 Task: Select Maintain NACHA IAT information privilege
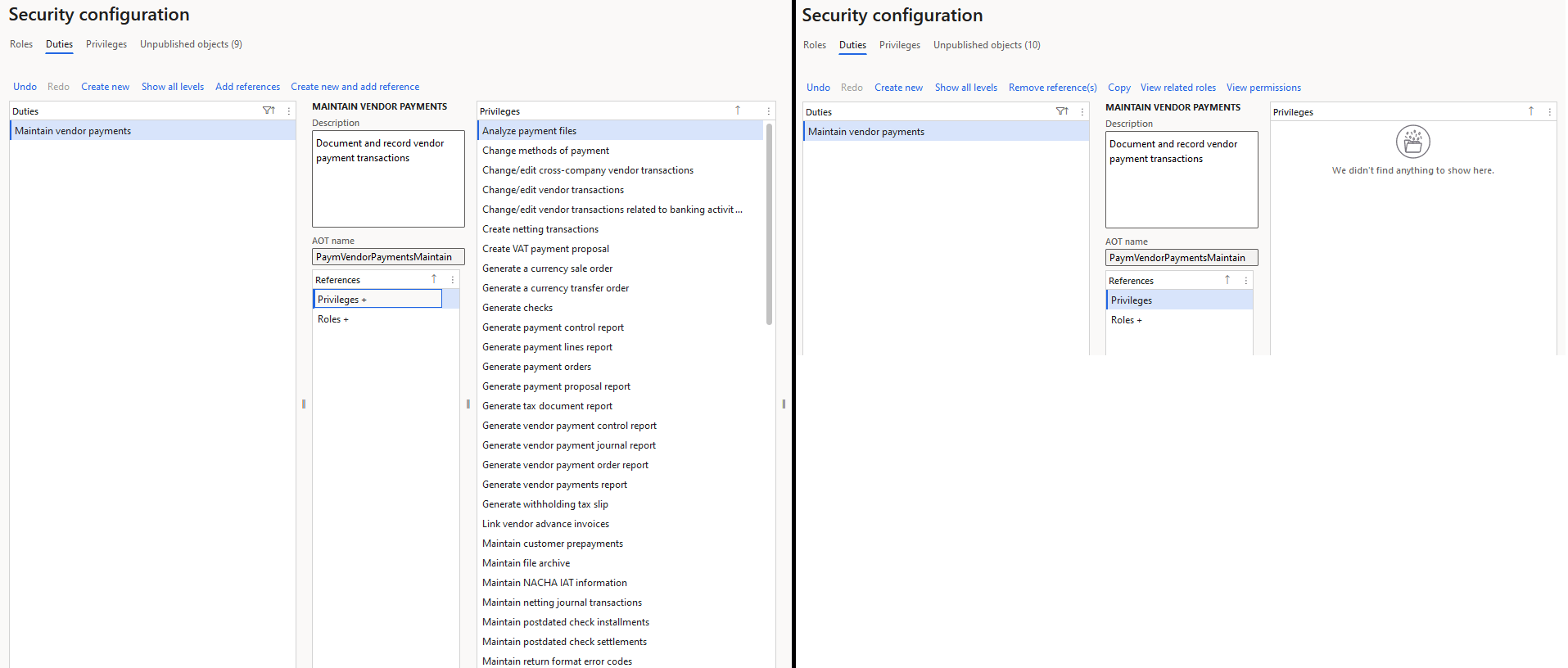620,583
